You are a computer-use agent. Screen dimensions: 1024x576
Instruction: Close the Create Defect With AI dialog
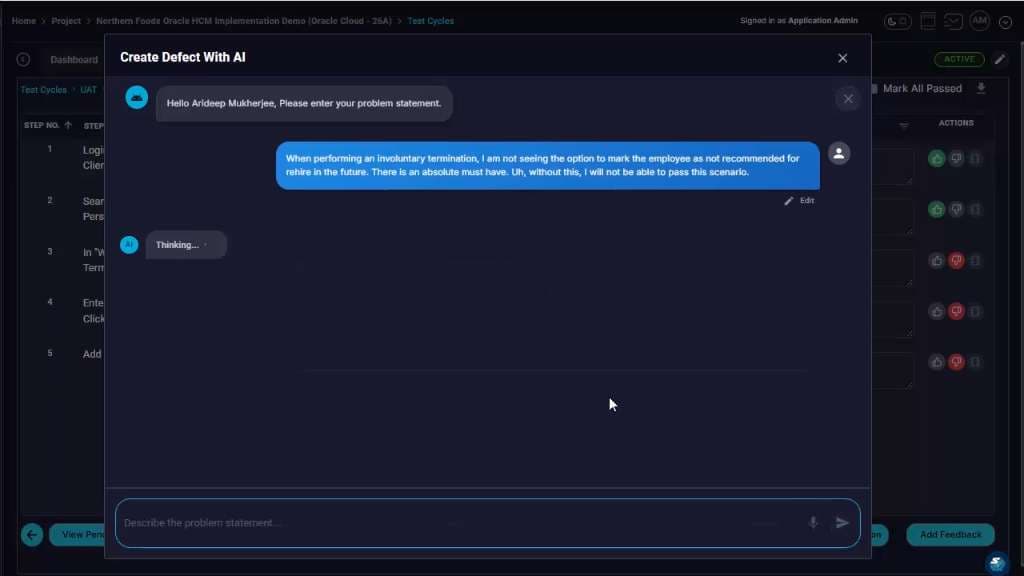842,58
